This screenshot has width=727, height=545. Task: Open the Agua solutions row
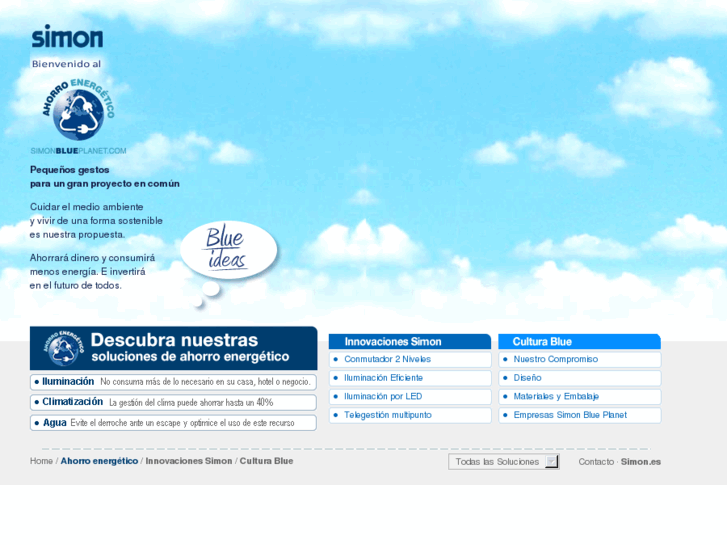coord(173,423)
